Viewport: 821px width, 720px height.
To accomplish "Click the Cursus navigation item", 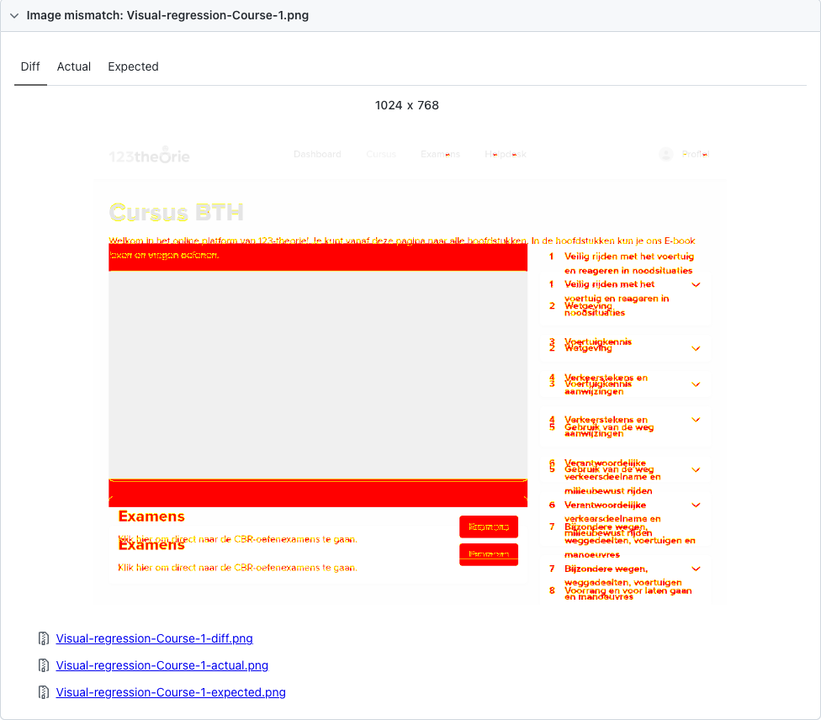I will (x=381, y=154).
